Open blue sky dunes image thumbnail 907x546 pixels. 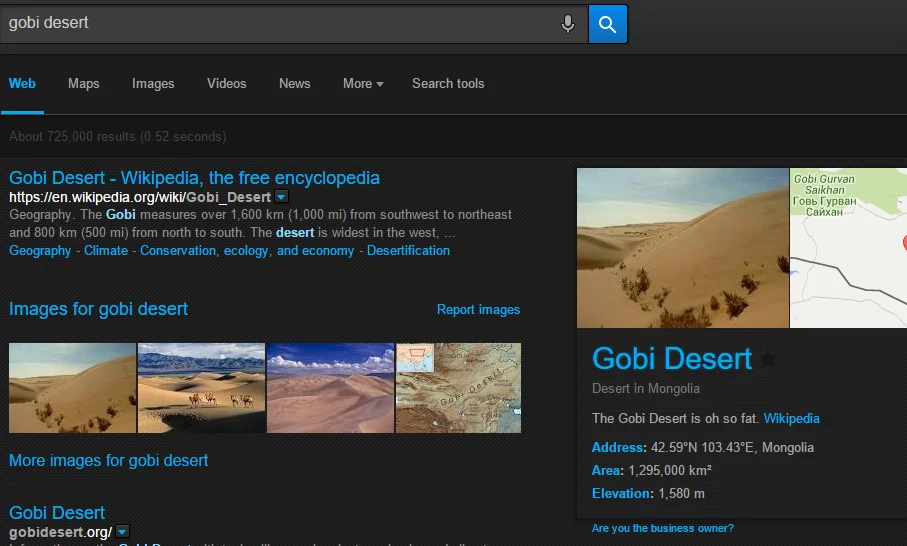coord(330,388)
